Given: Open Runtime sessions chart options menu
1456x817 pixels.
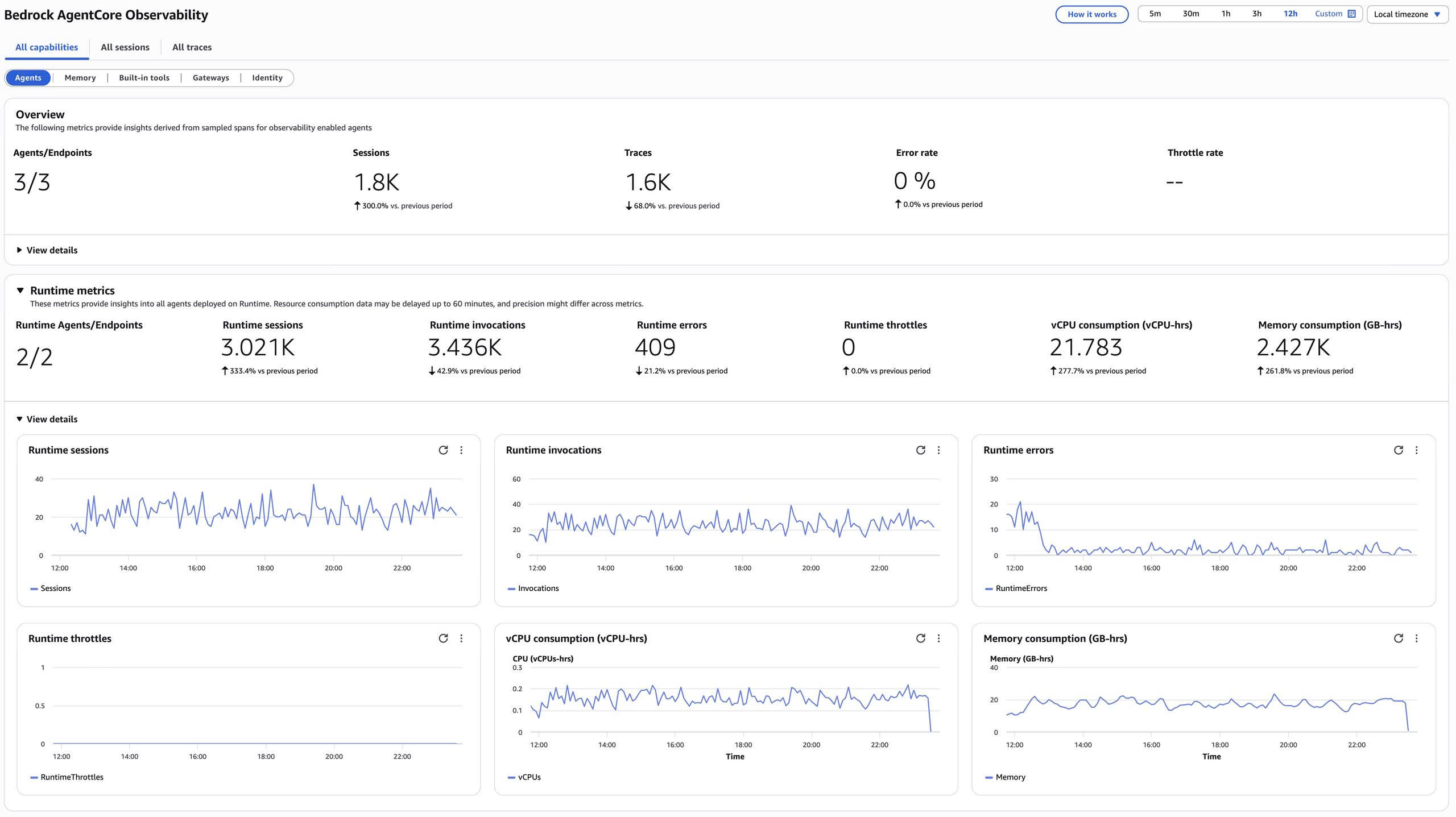Looking at the screenshot, I should tap(461, 450).
